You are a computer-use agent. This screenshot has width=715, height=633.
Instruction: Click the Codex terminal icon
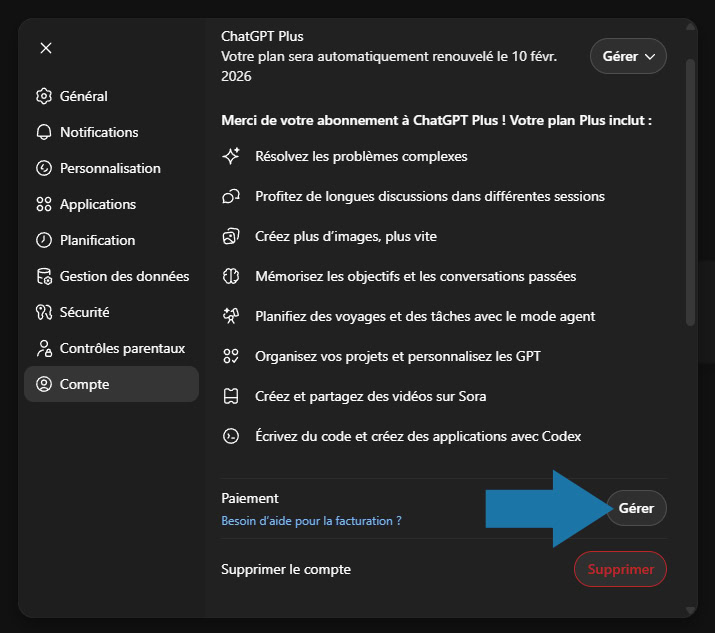pos(231,436)
